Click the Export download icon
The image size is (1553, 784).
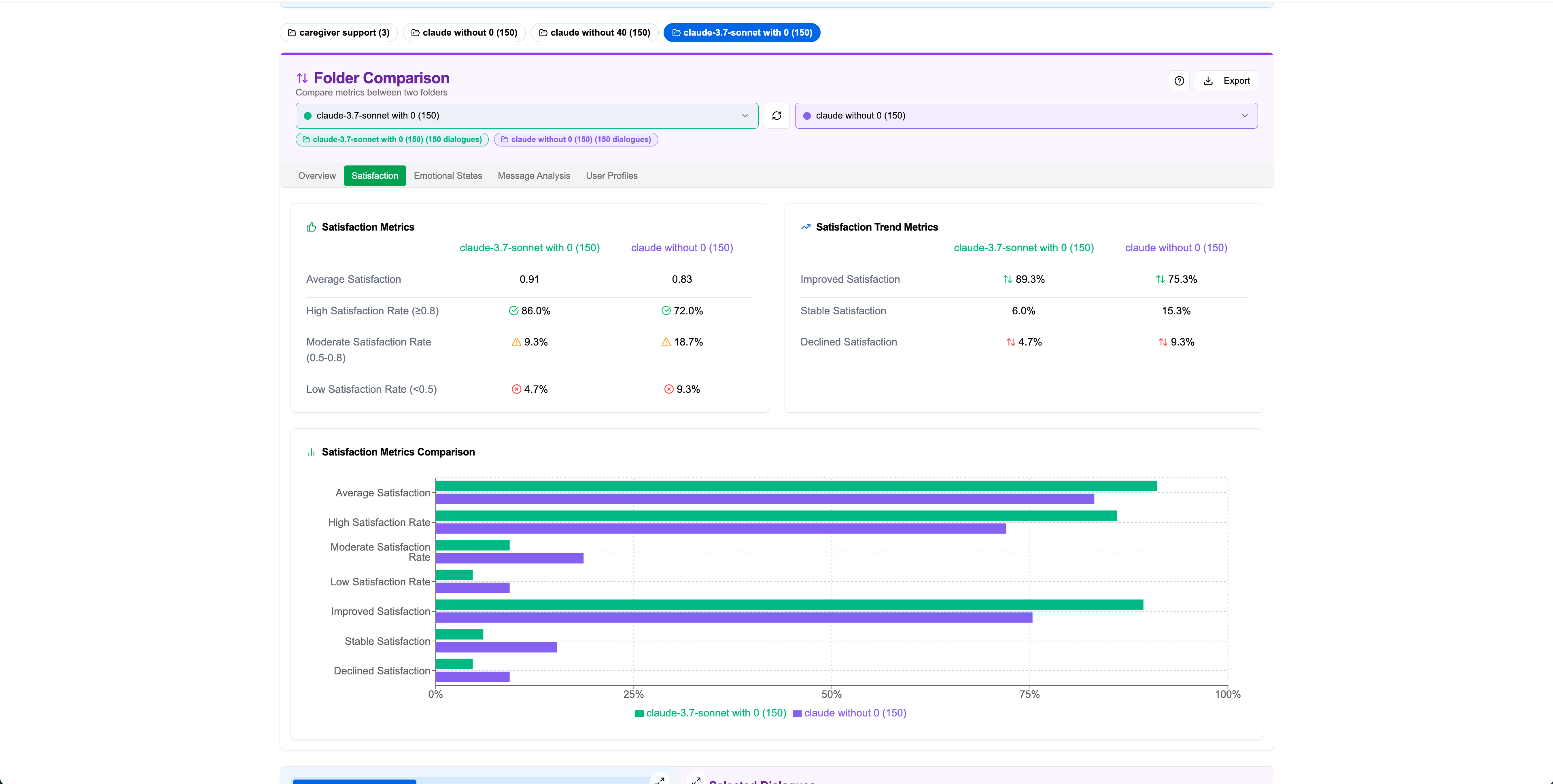click(1207, 81)
